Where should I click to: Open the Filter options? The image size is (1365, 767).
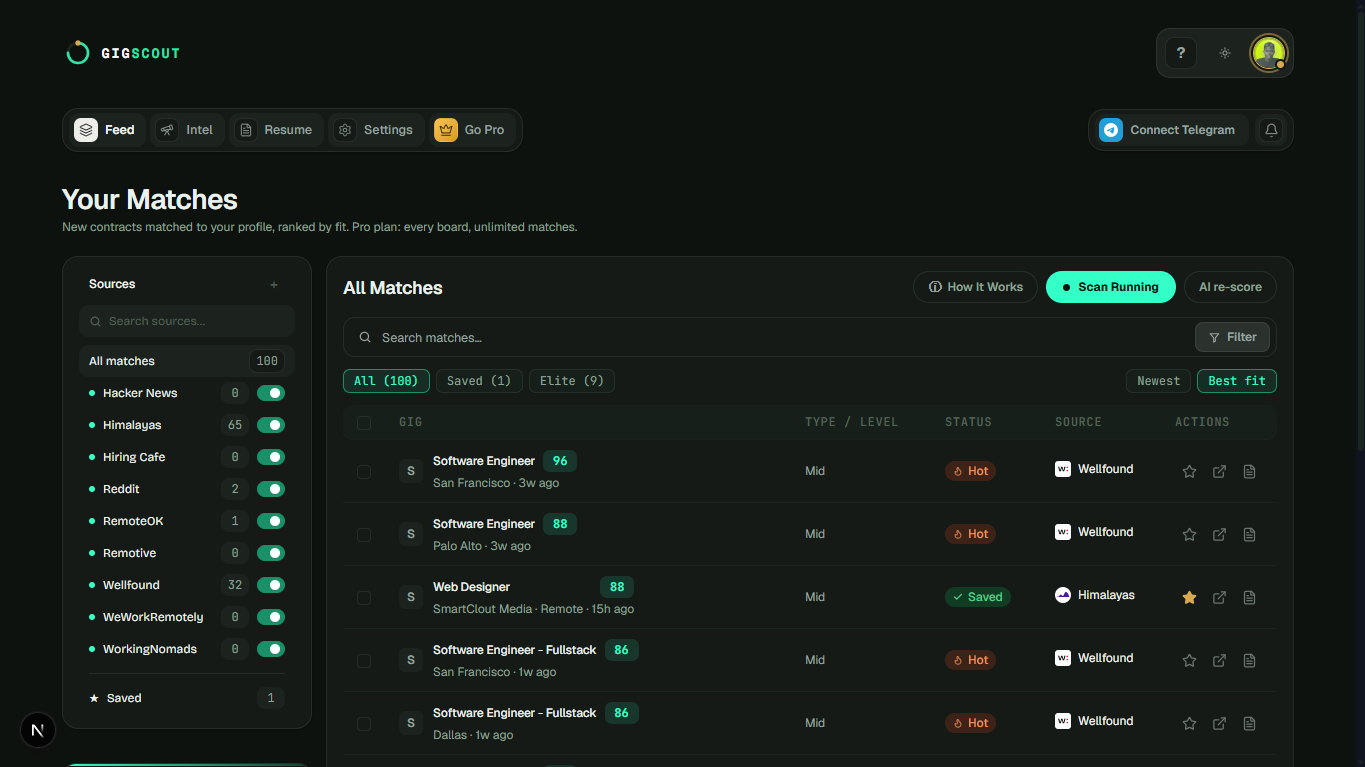click(1232, 337)
